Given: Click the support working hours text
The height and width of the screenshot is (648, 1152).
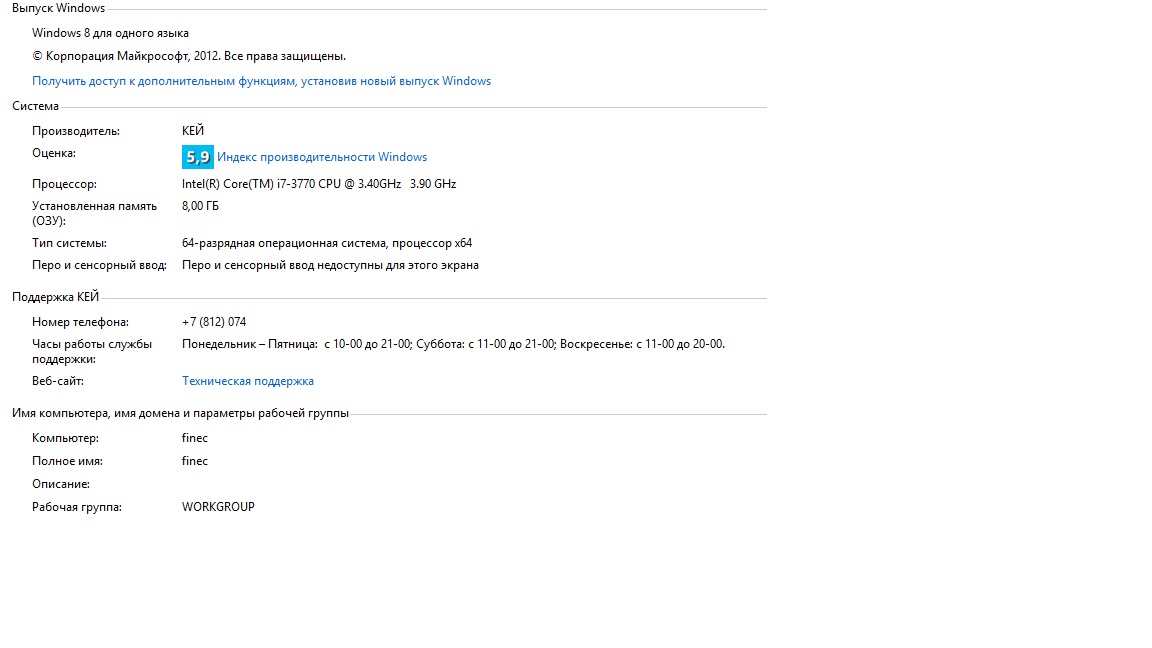Looking at the screenshot, I should click(453, 344).
